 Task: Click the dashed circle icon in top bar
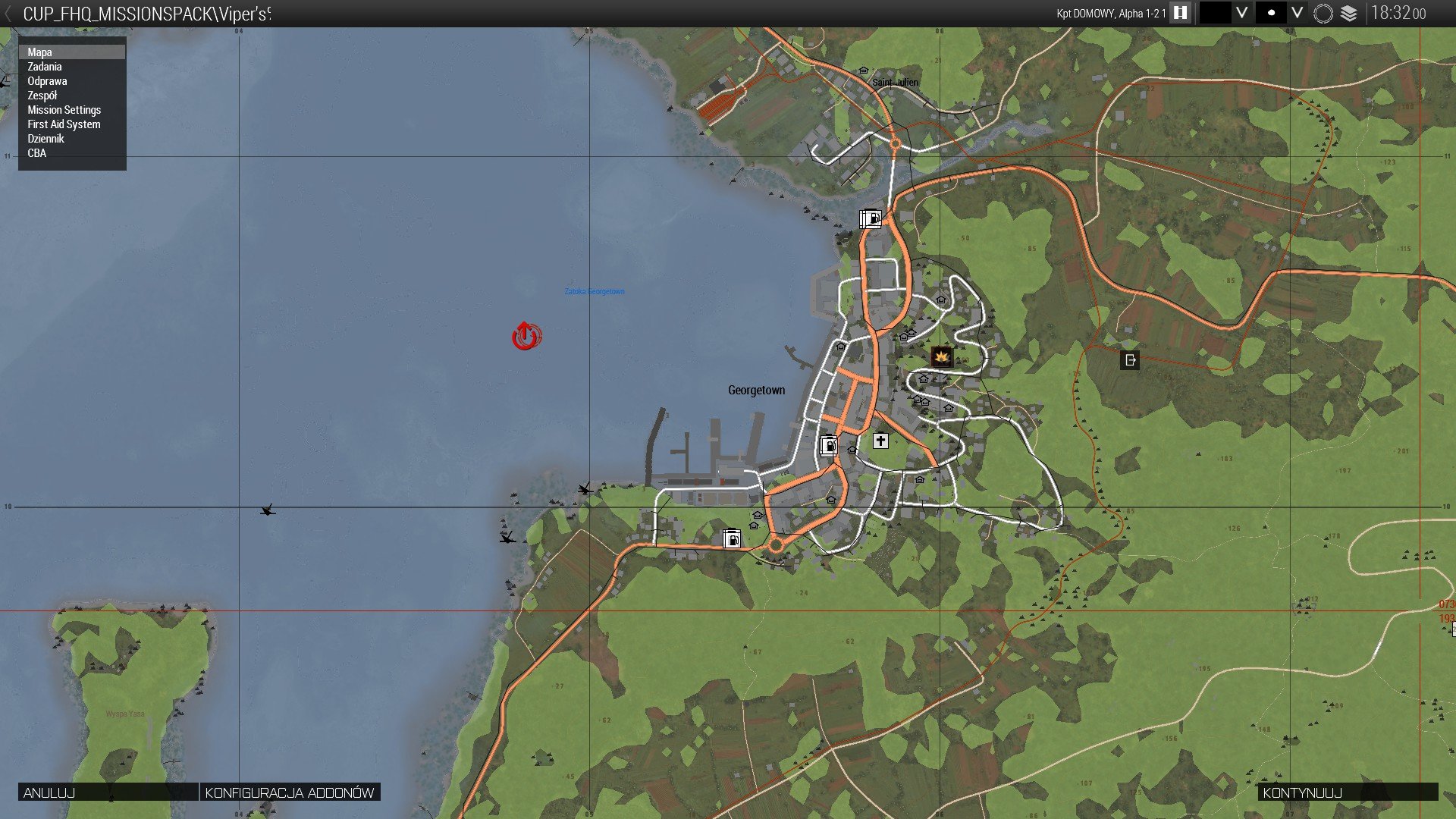(x=1323, y=13)
